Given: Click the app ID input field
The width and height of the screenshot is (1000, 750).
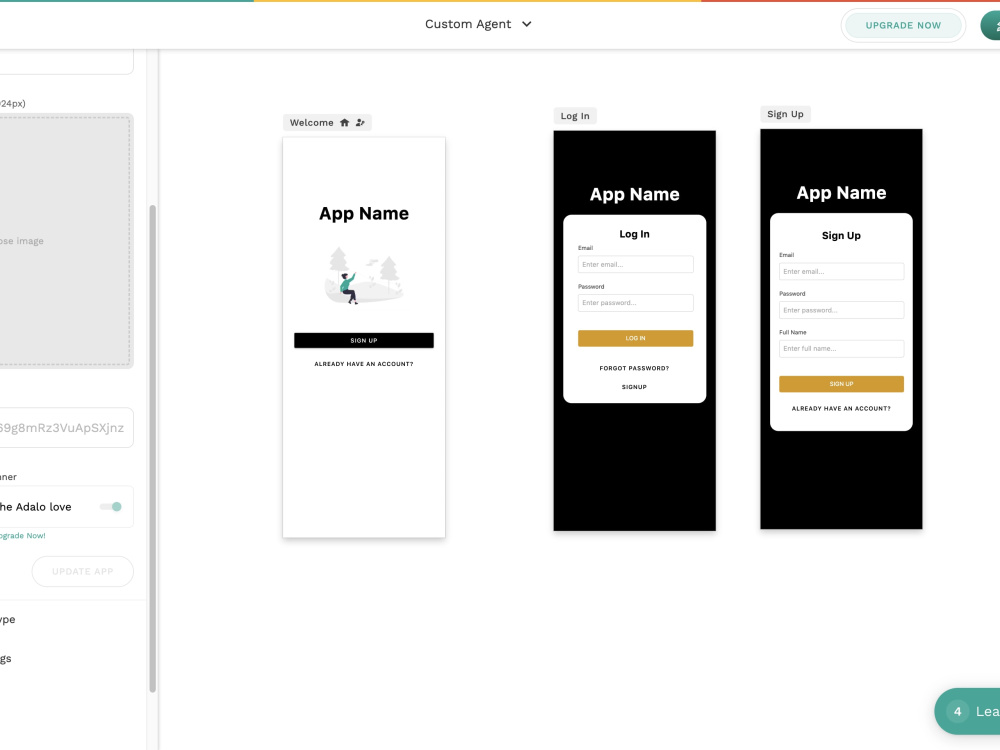Looking at the screenshot, I should [x=65, y=427].
